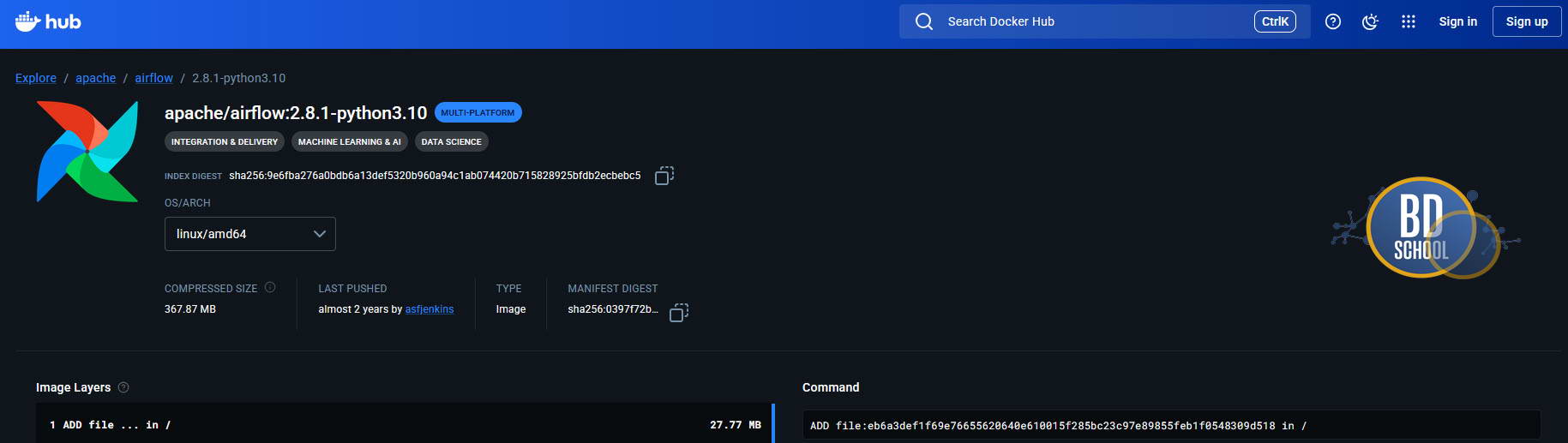1568x443 pixels.
Task: Click the manifest digest sha256:0397f72b text
Action: coord(613,309)
